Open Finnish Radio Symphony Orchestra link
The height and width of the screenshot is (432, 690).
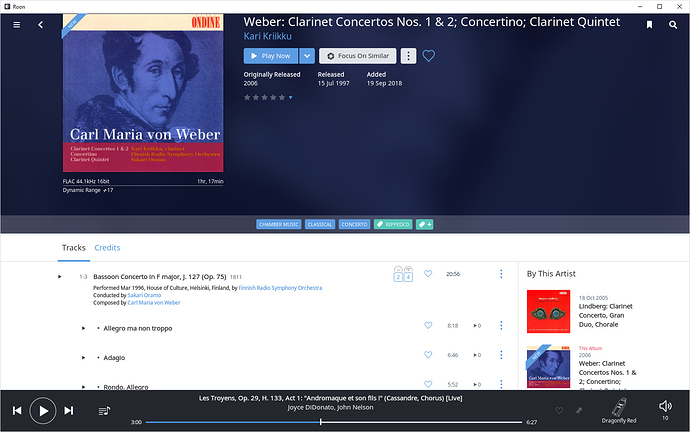click(x=280, y=288)
